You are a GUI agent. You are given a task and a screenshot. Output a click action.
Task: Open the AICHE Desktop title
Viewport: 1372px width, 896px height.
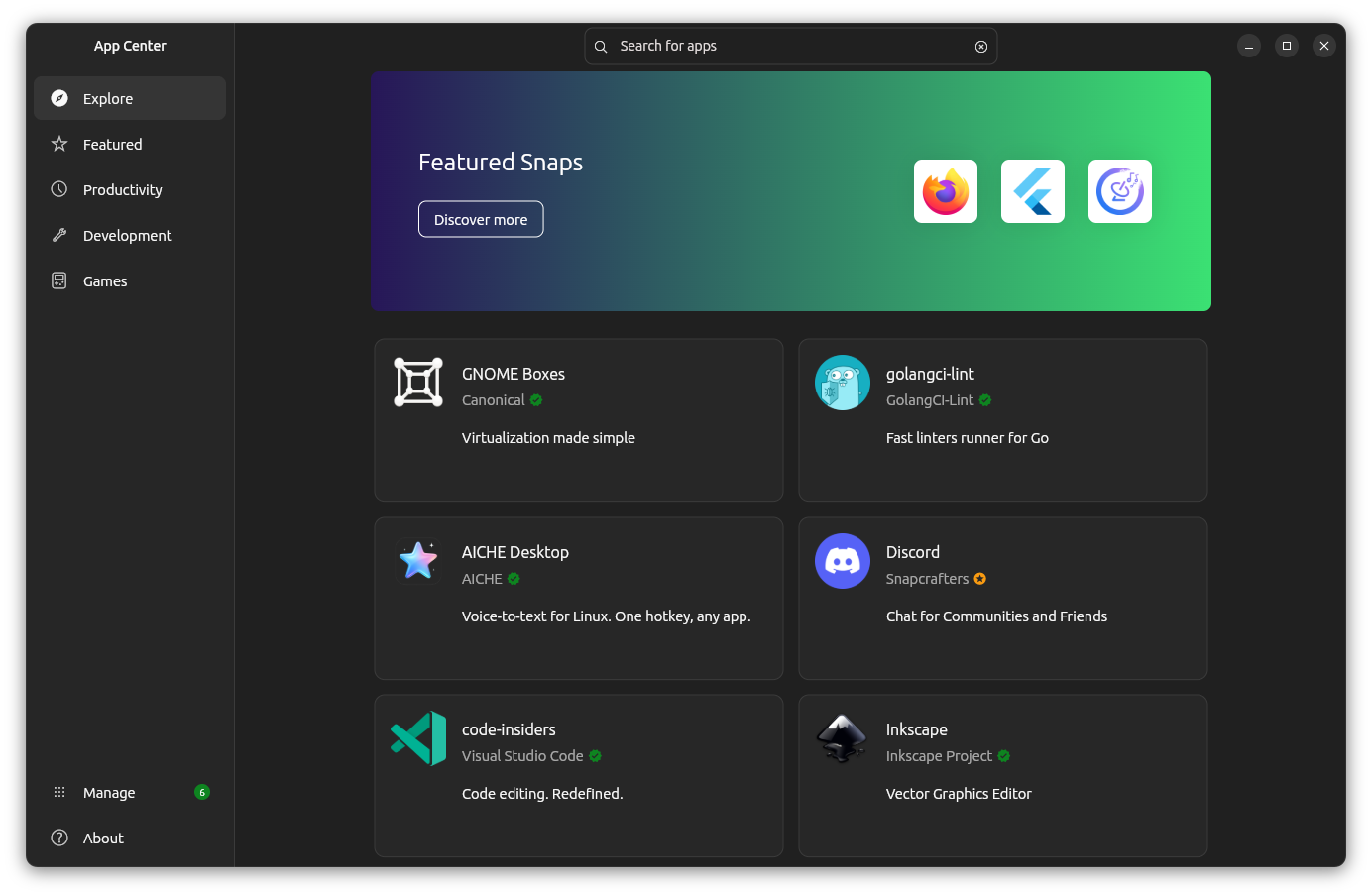click(x=515, y=552)
